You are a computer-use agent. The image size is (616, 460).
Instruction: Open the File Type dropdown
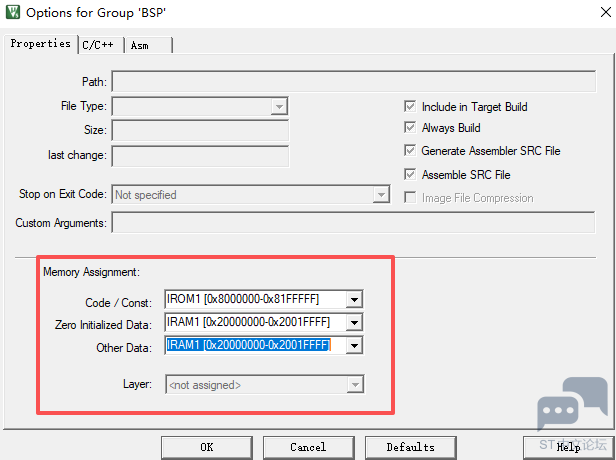pos(279,107)
